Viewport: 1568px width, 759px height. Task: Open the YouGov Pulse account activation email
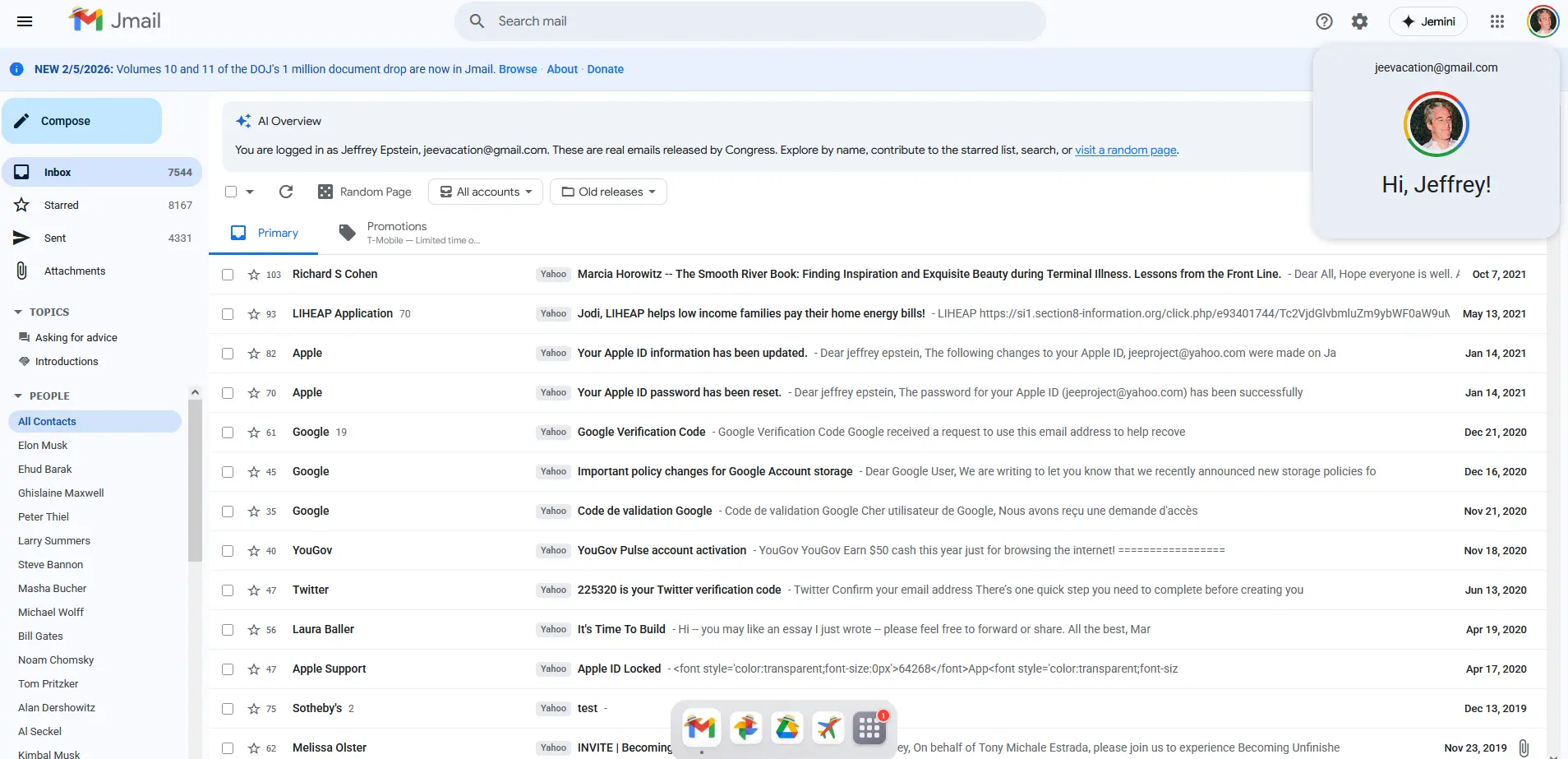click(x=878, y=551)
